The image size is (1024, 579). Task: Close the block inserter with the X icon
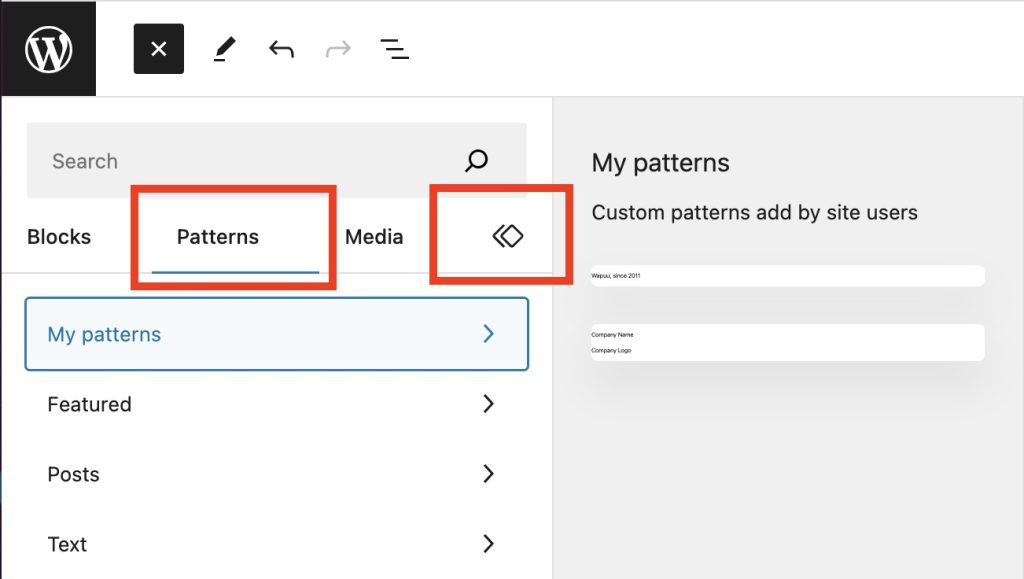pyautogui.click(x=158, y=47)
